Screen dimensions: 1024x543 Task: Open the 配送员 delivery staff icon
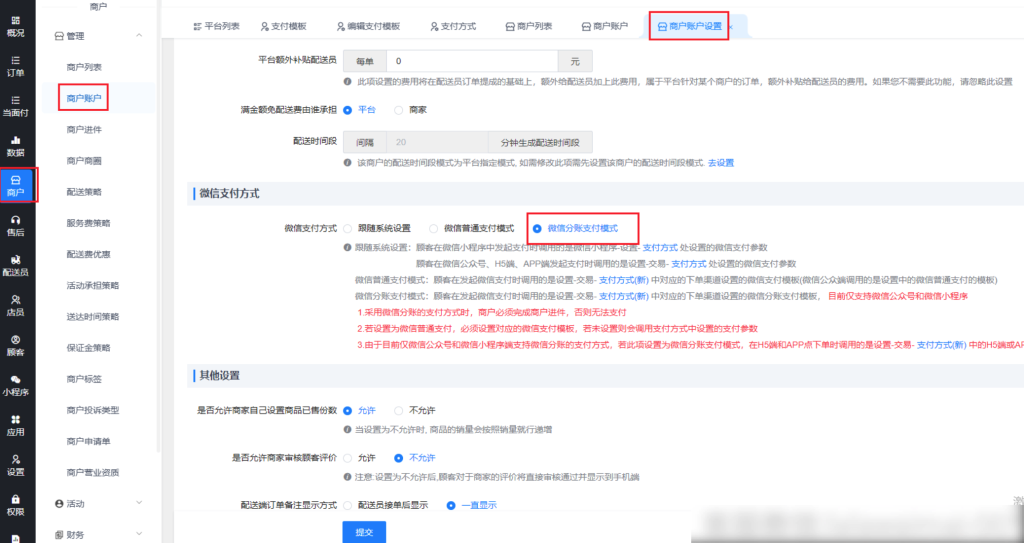point(16,265)
